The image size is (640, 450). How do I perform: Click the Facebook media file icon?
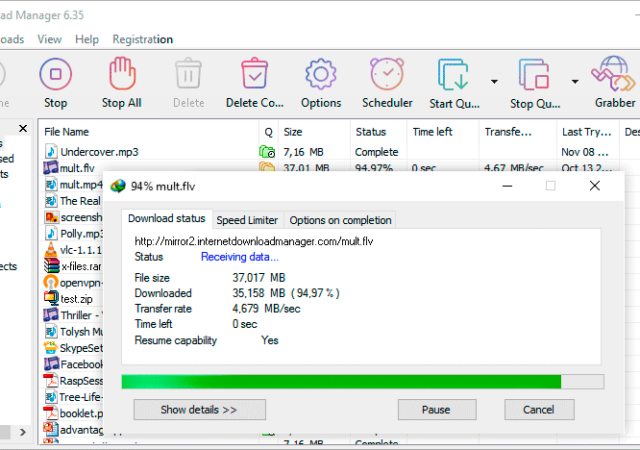click(51, 363)
